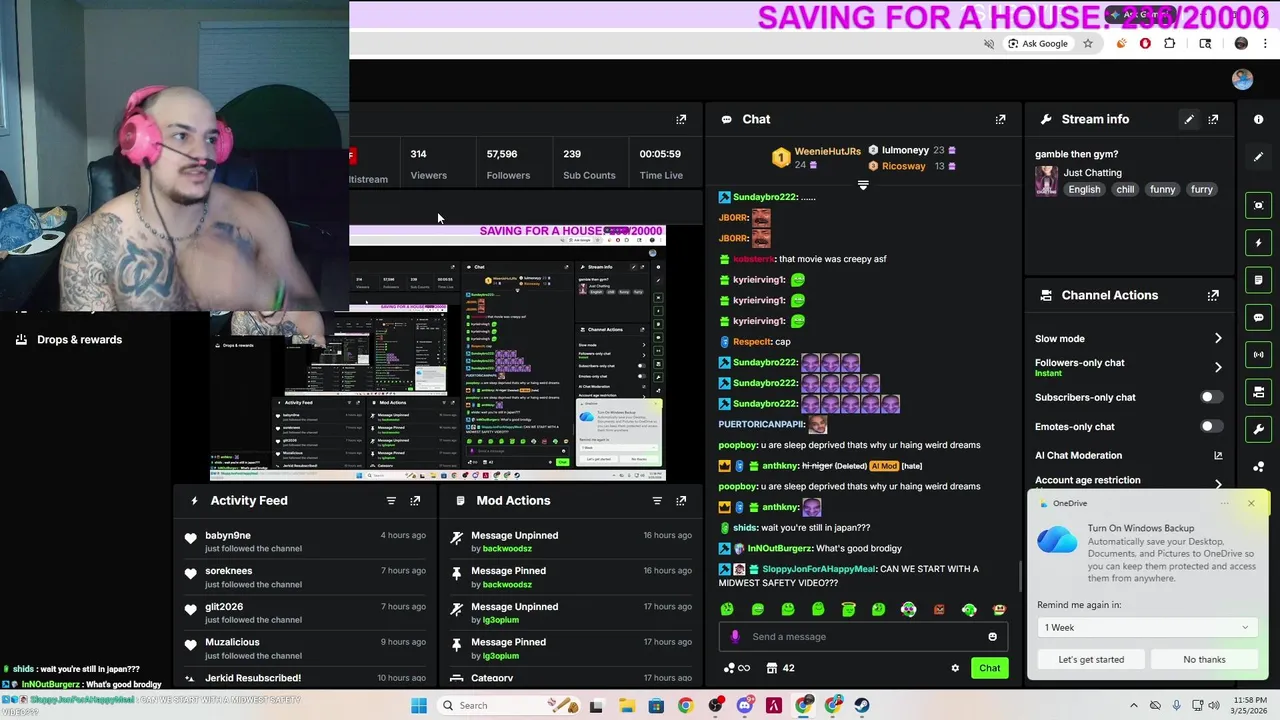Pop out the Chat panel

coord(1000,119)
